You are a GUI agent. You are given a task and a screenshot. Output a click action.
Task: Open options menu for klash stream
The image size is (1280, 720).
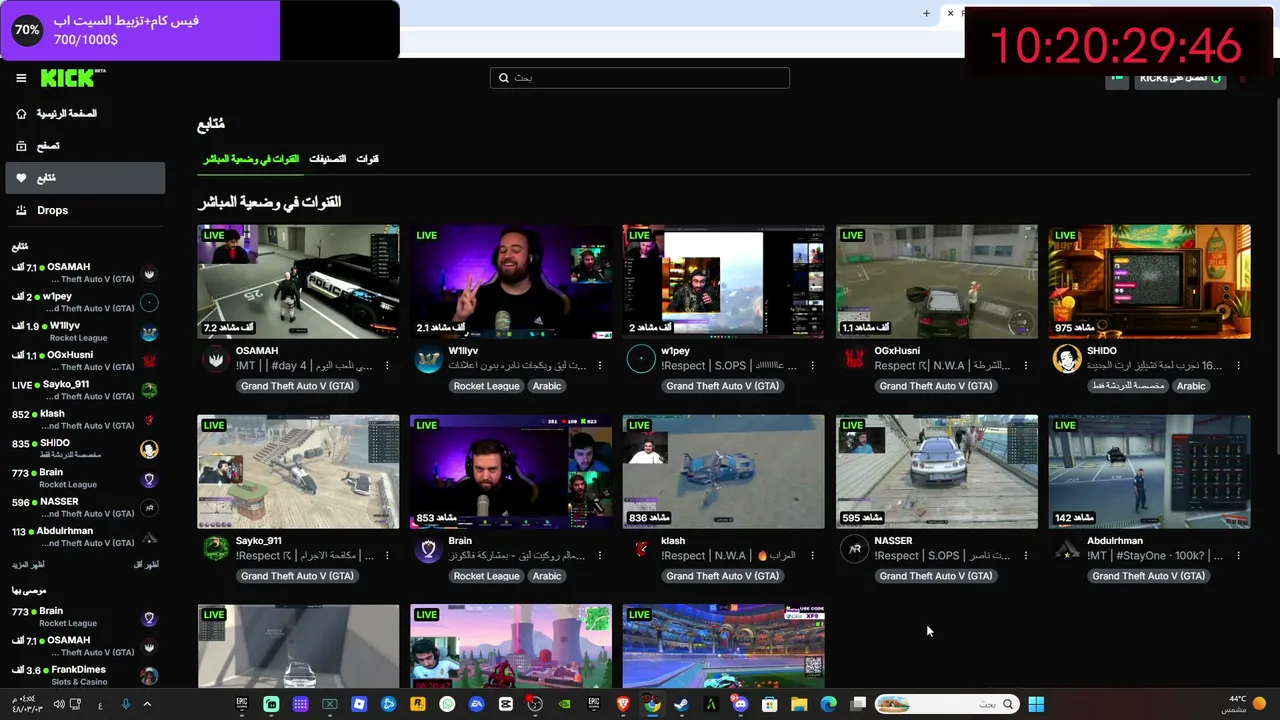coord(813,556)
